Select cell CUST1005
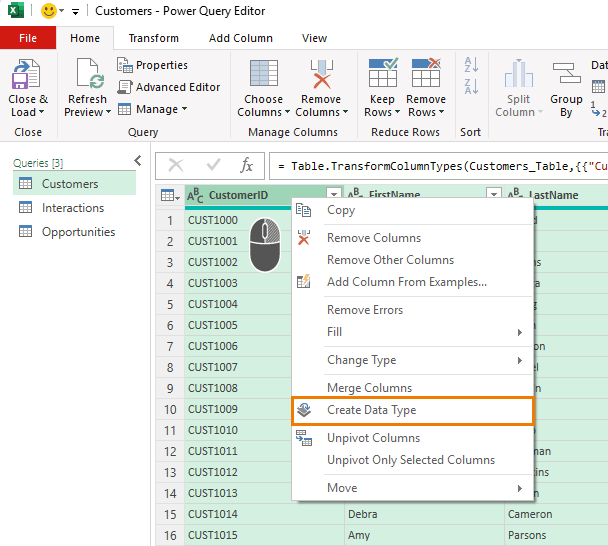 [x=238, y=325]
